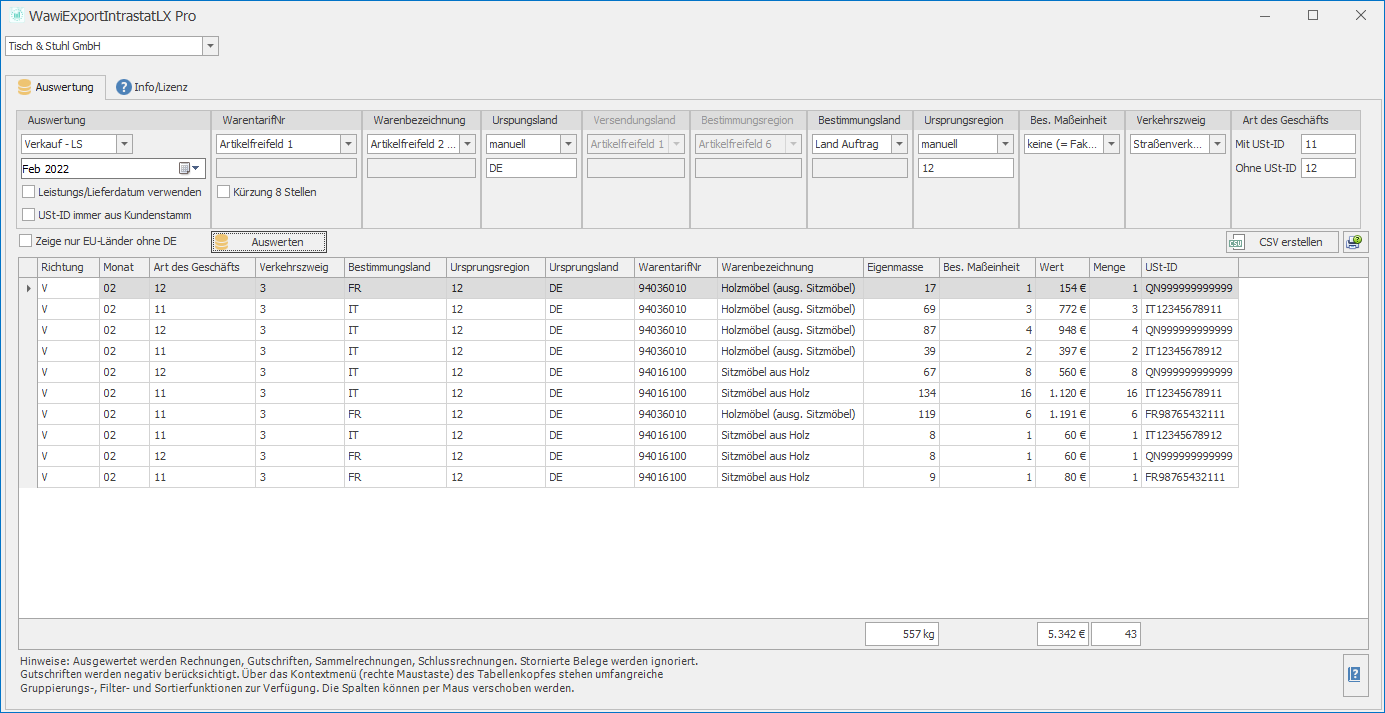Click the Auswerten button
Screen dimensions: 1385x713
point(269,242)
